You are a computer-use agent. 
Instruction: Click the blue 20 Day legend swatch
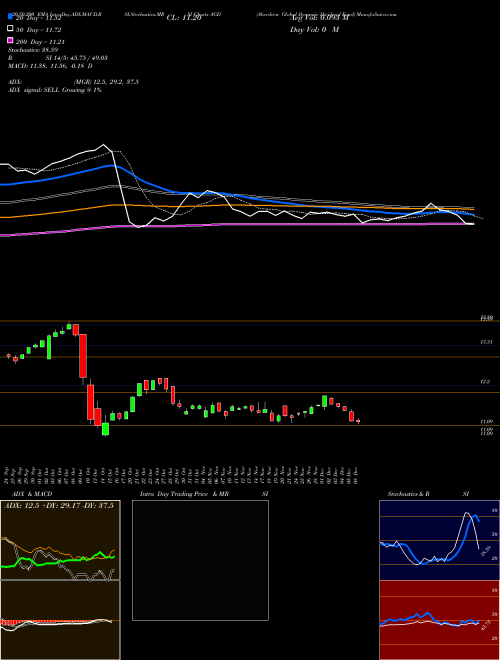[10, 16]
